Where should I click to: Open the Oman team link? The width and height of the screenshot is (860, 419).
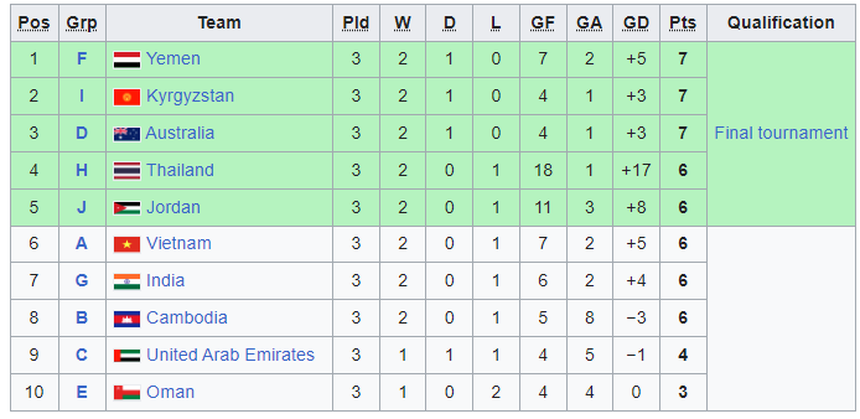(x=170, y=392)
